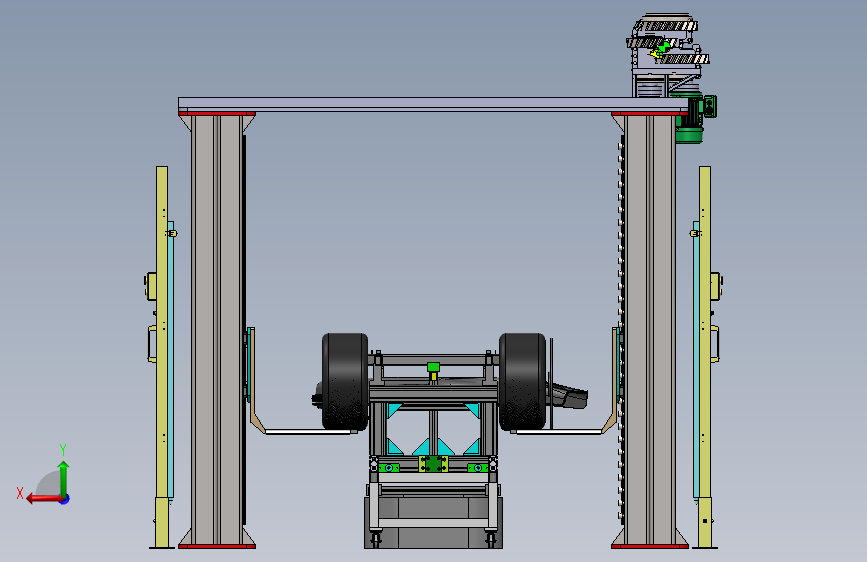This screenshot has height=562, width=867.
Task: Select the right black tire of the model
Action: (x=522, y=382)
